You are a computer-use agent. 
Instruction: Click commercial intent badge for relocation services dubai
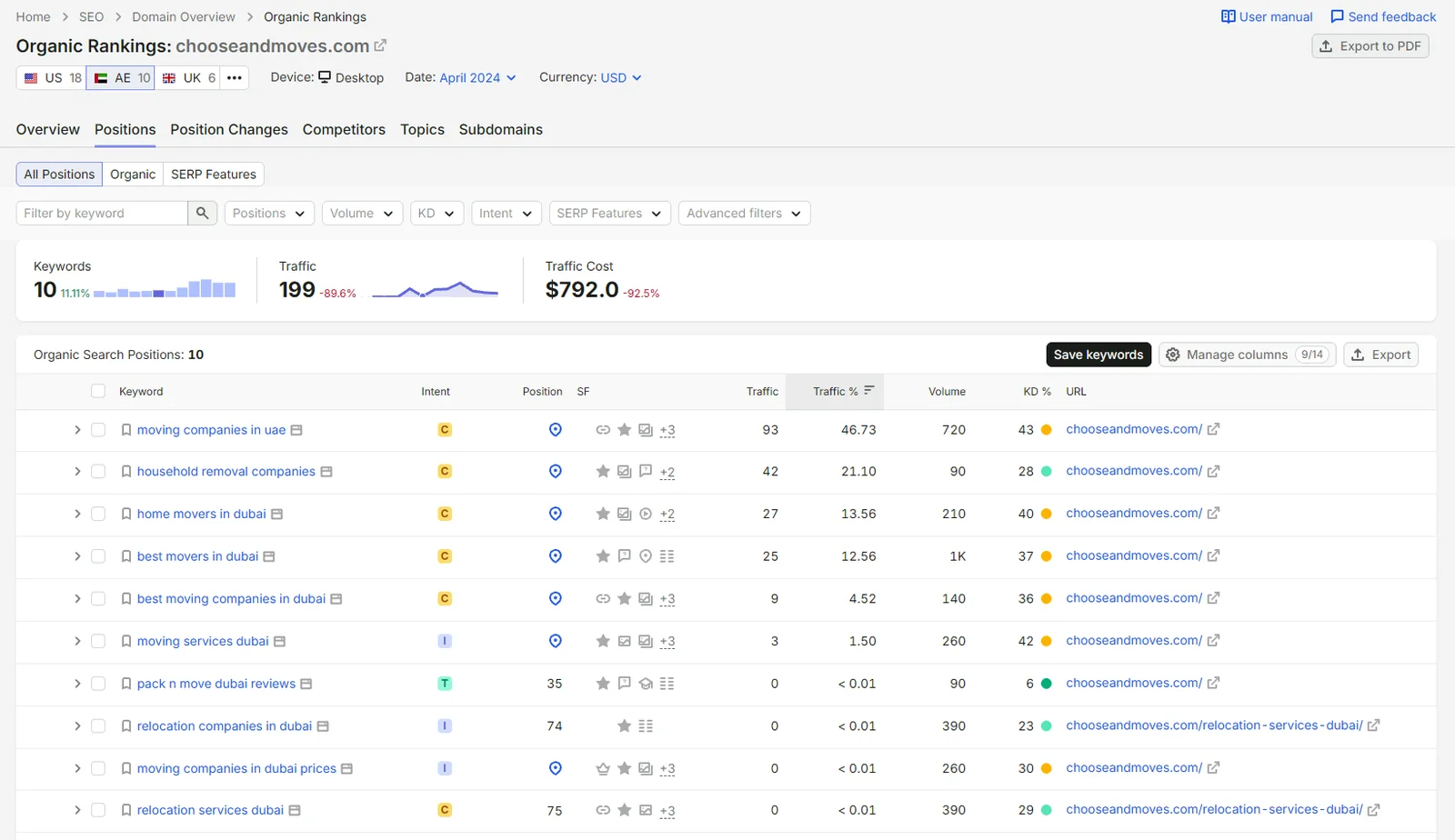(x=445, y=810)
